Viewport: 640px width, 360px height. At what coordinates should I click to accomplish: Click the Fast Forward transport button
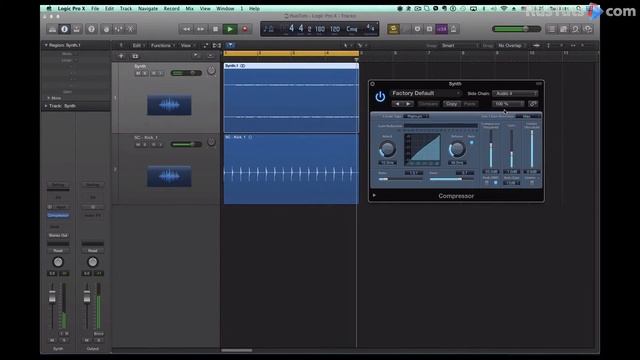click(x=200, y=29)
